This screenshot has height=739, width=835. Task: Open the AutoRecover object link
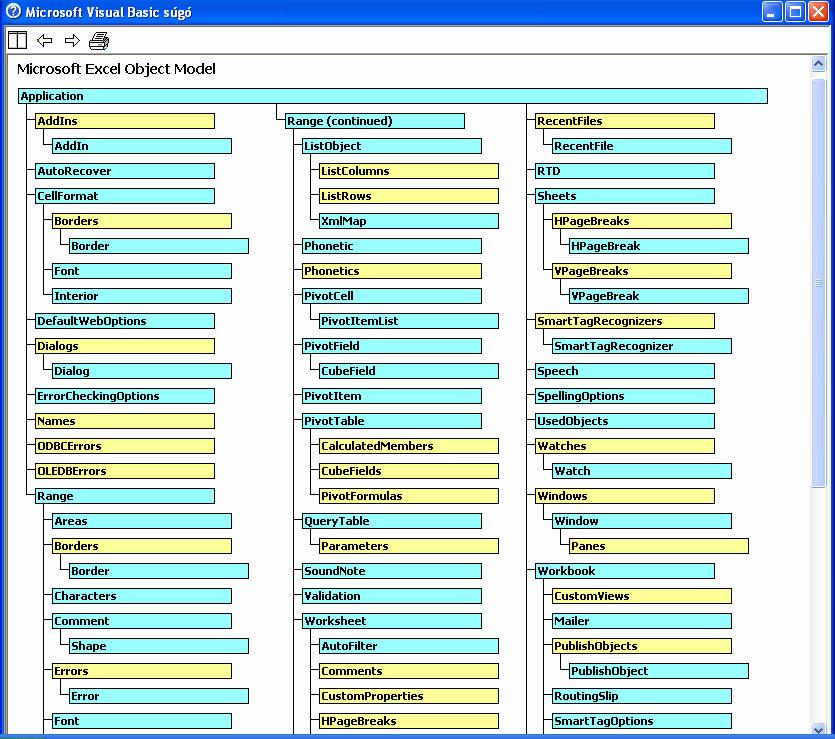coord(125,171)
